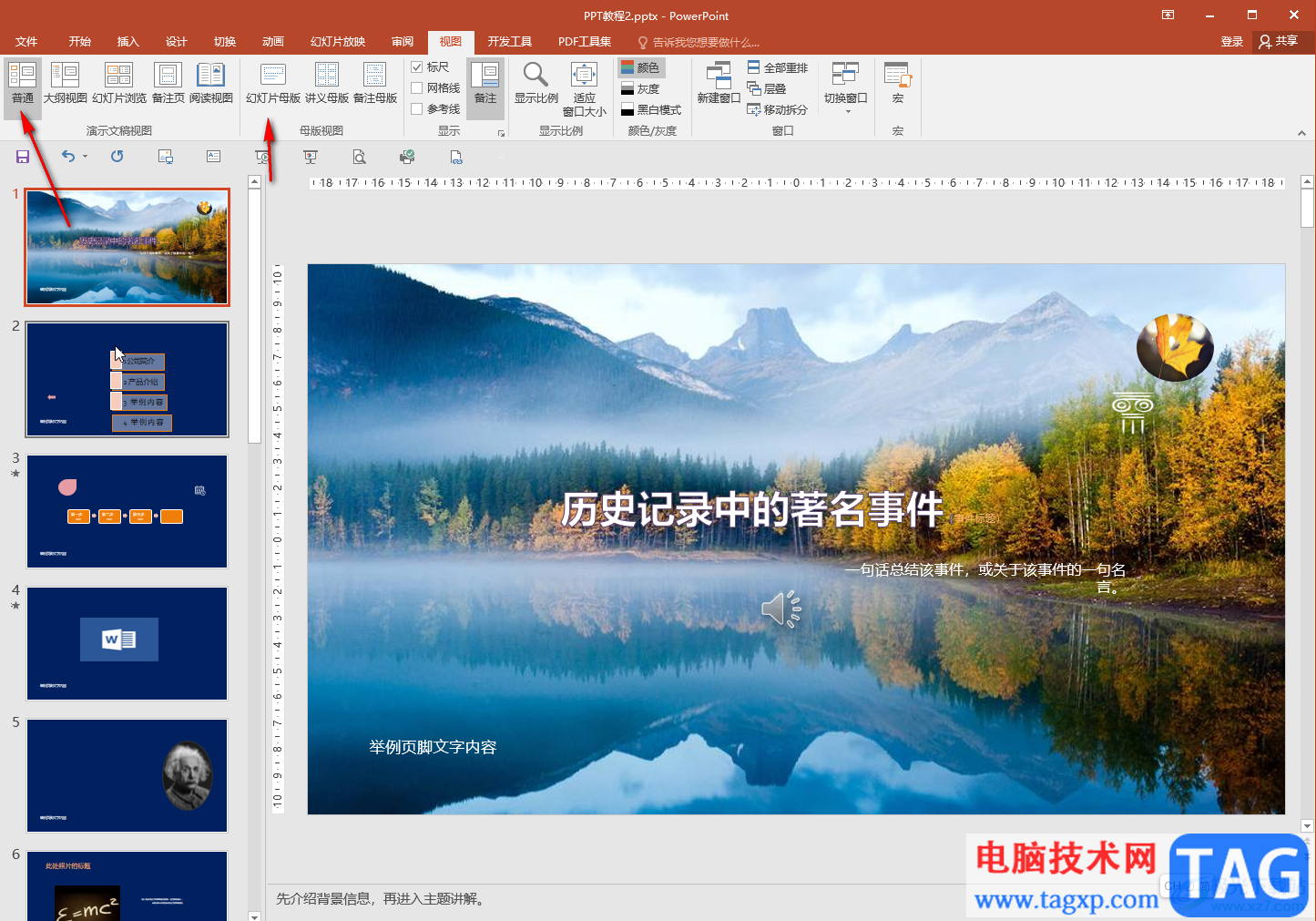This screenshot has width=1316, height=921.
Task: Select slide 4 thumbnail
Action: 128,643
